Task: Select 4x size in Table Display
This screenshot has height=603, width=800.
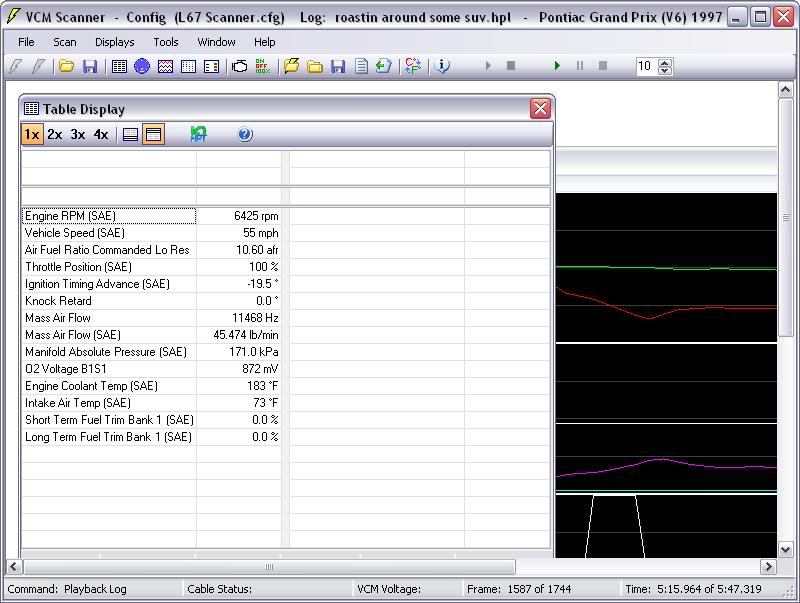Action: (101, 135)
